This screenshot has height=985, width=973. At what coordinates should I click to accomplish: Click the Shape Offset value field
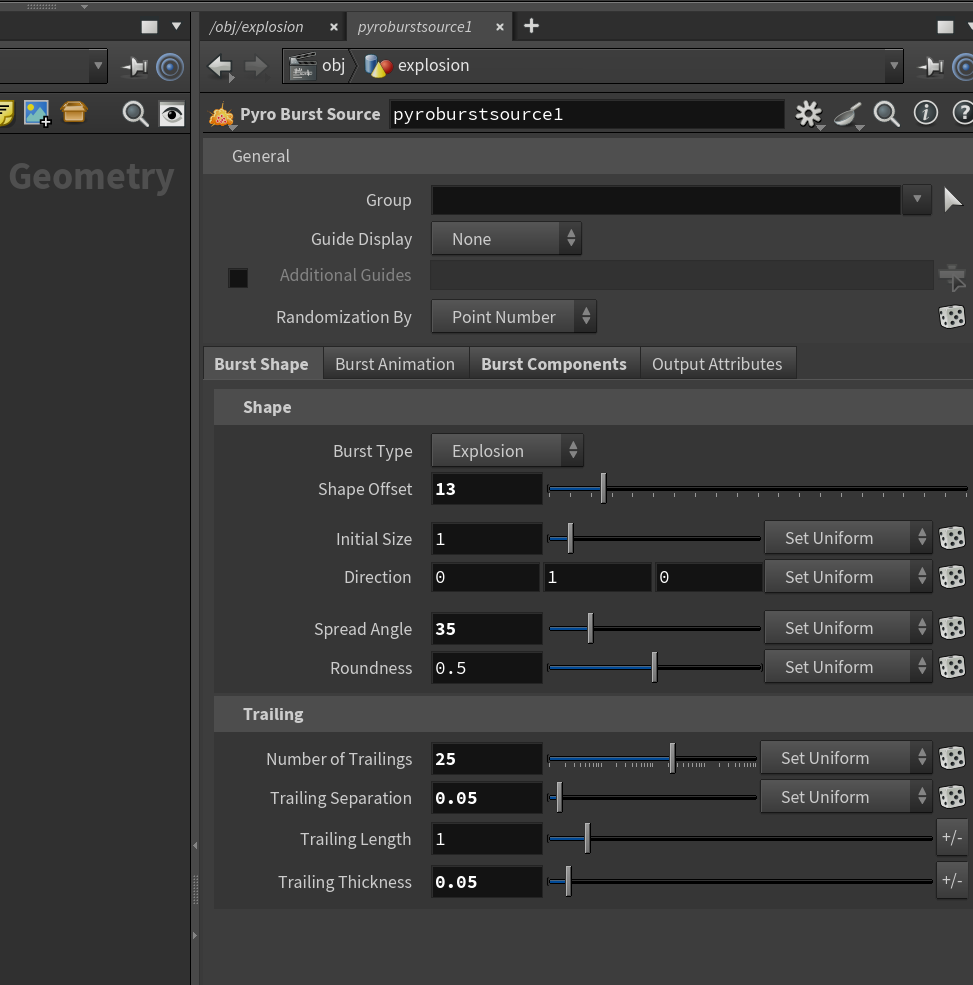pos(487,489)
